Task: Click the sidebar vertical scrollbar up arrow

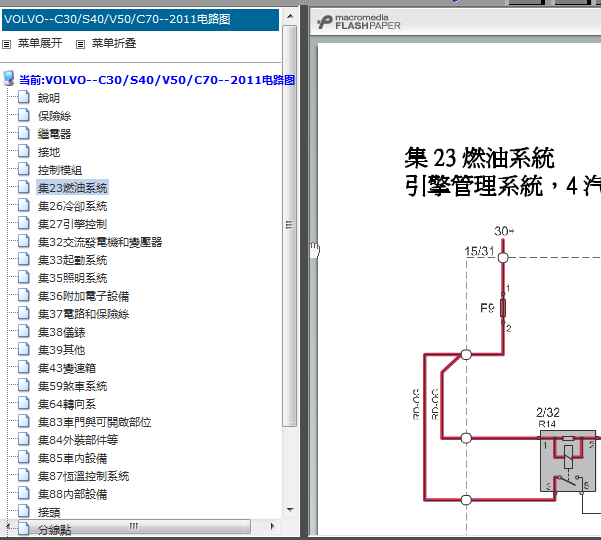Action: click(x=290, y=16)
